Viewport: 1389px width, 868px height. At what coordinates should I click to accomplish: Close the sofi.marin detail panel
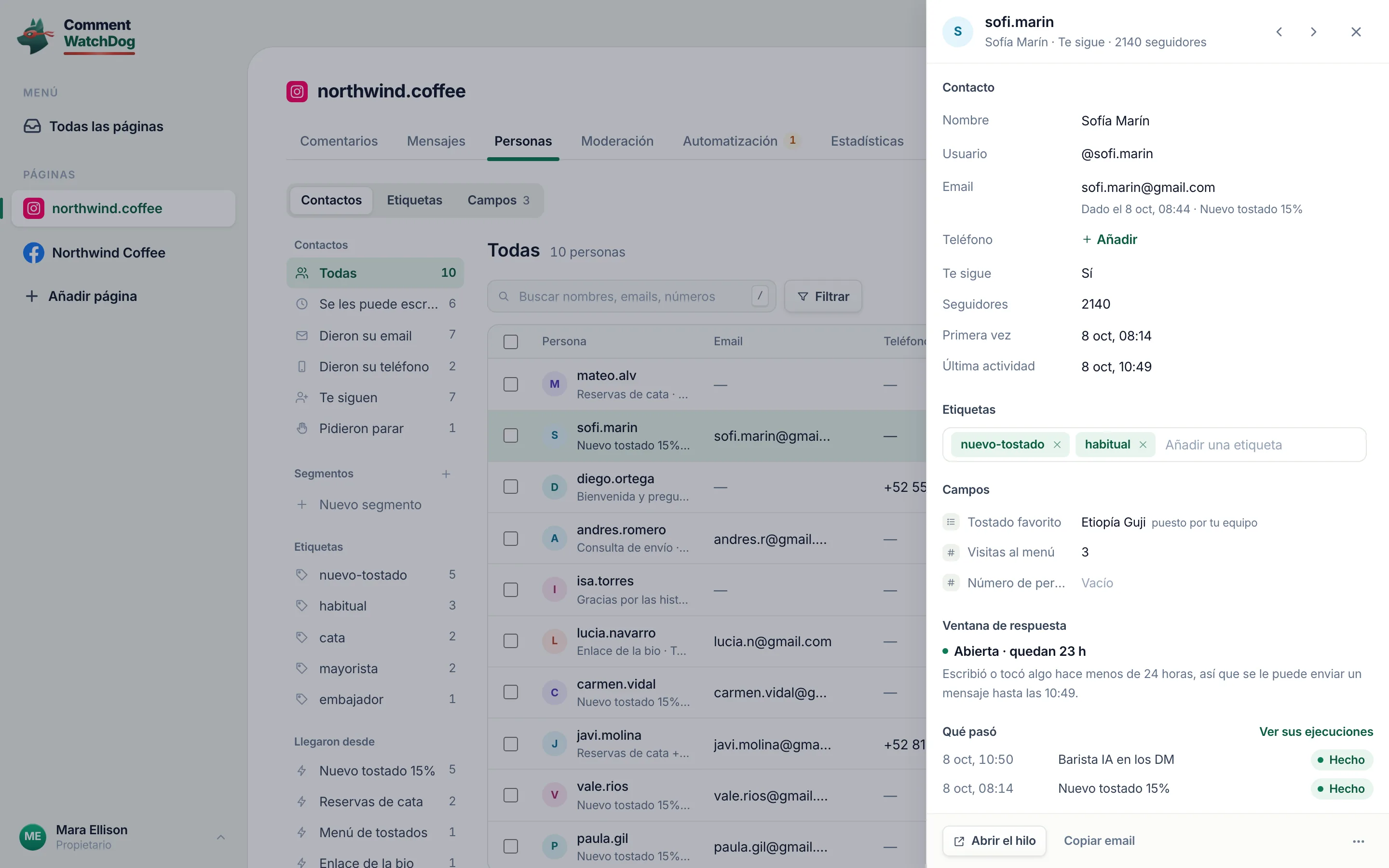tap(1356, 31)
